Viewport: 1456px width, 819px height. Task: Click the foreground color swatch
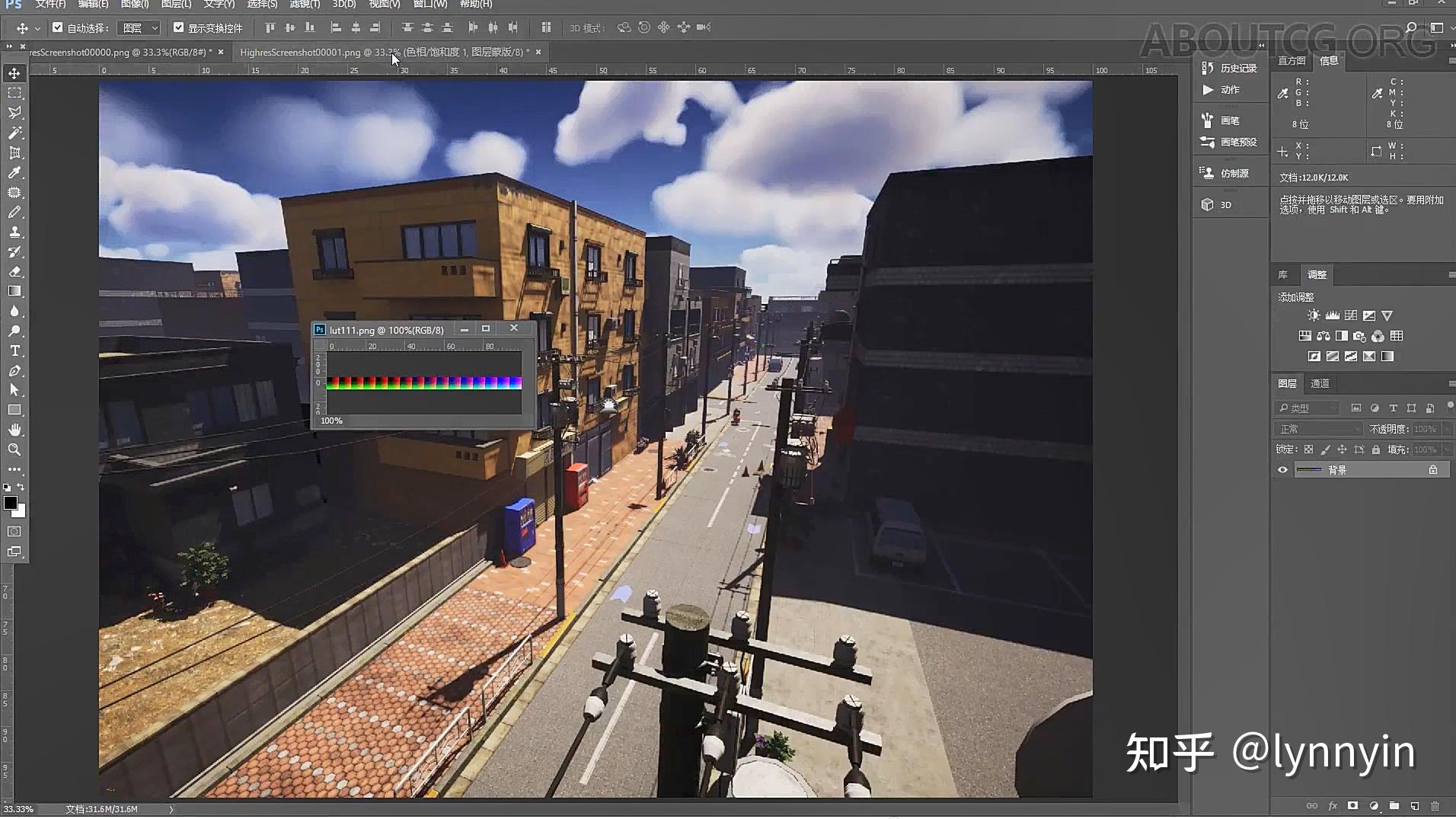11,503
